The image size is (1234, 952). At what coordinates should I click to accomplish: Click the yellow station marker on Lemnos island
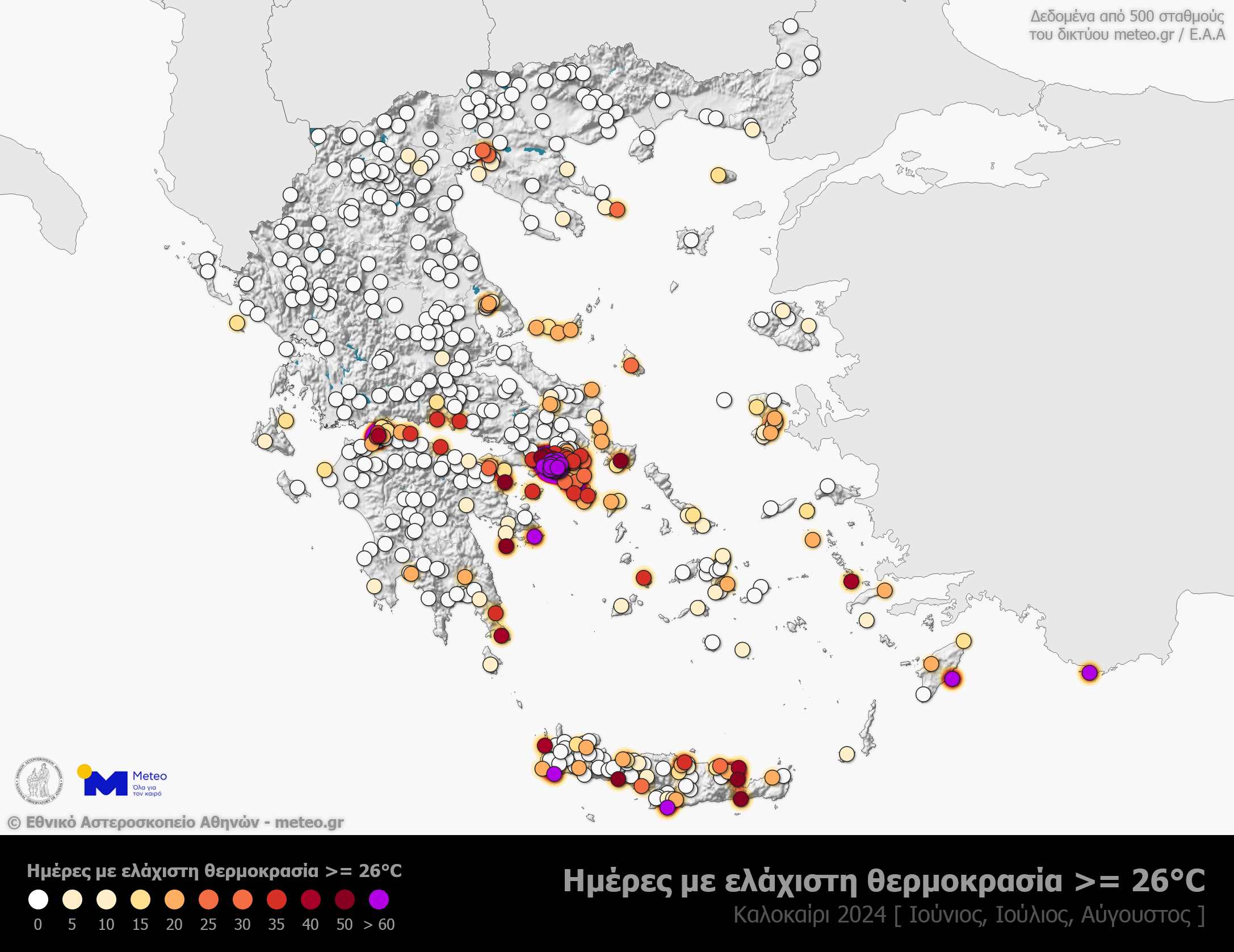pyautogui.click(x=718, y=175)
